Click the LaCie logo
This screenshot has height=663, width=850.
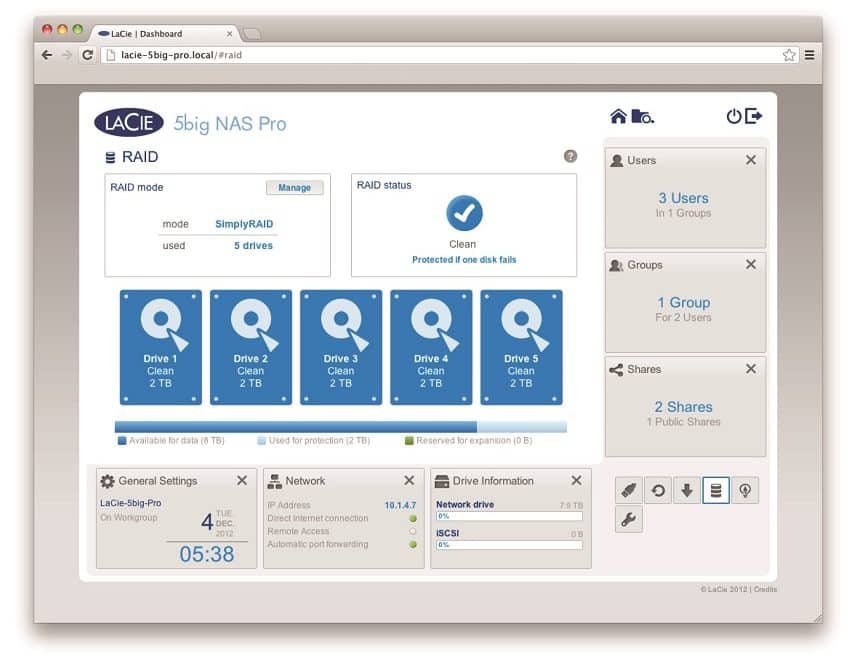point(129,123)
